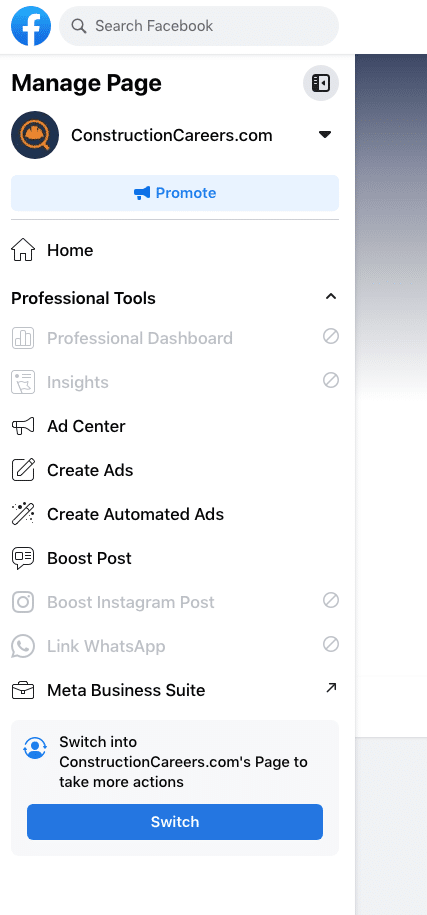Click the Meta Business Suite briefcase icon

pyautogui.click(x=23, y=690)
